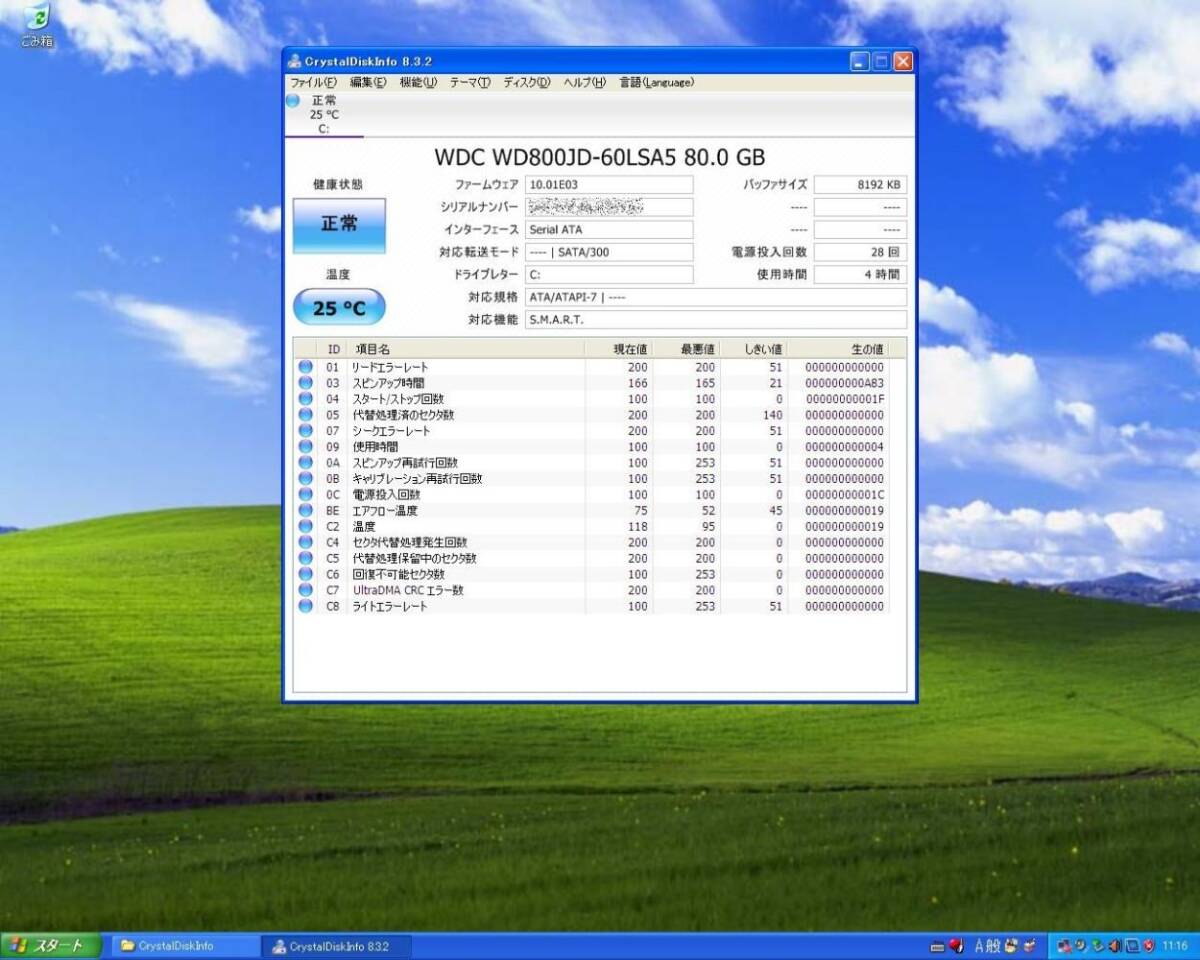The width and height of the screenshot is (1200, 960).
Task: Click the 最悪値 column header
Action: pyautogui.click(x=686, y=349)
